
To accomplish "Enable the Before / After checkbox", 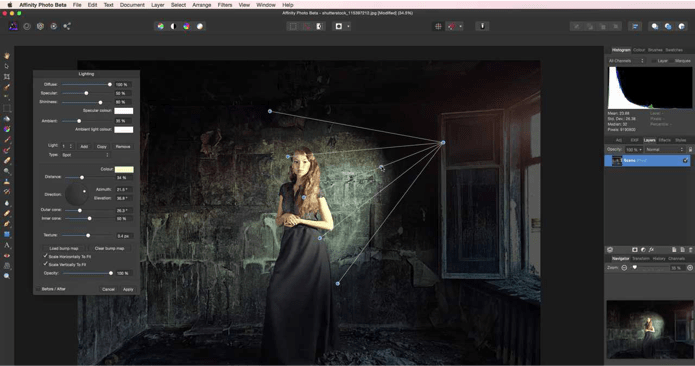I will tap(38, 289).
